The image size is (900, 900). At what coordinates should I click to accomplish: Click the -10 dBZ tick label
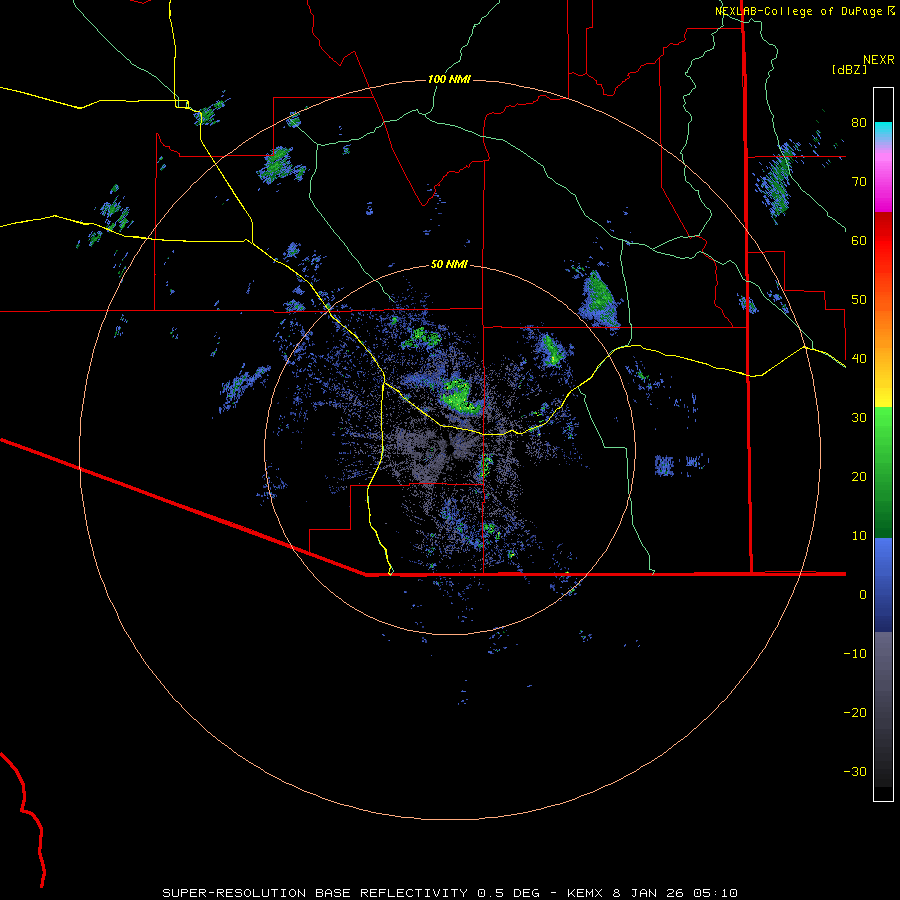[x=855, y=653]
